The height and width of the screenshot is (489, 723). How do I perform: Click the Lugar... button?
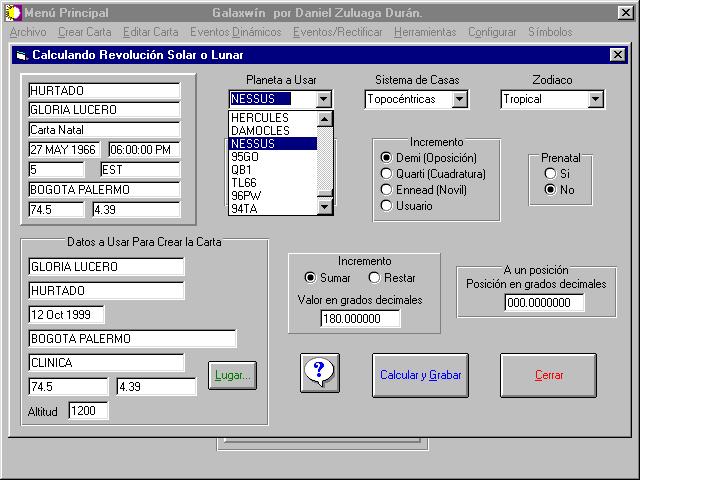click(232, 376)
